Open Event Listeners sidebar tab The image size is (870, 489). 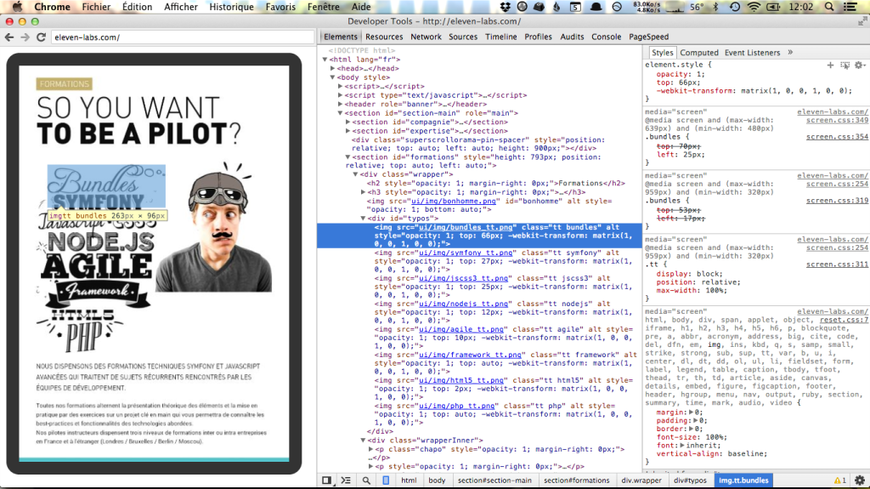click(752, 53)
